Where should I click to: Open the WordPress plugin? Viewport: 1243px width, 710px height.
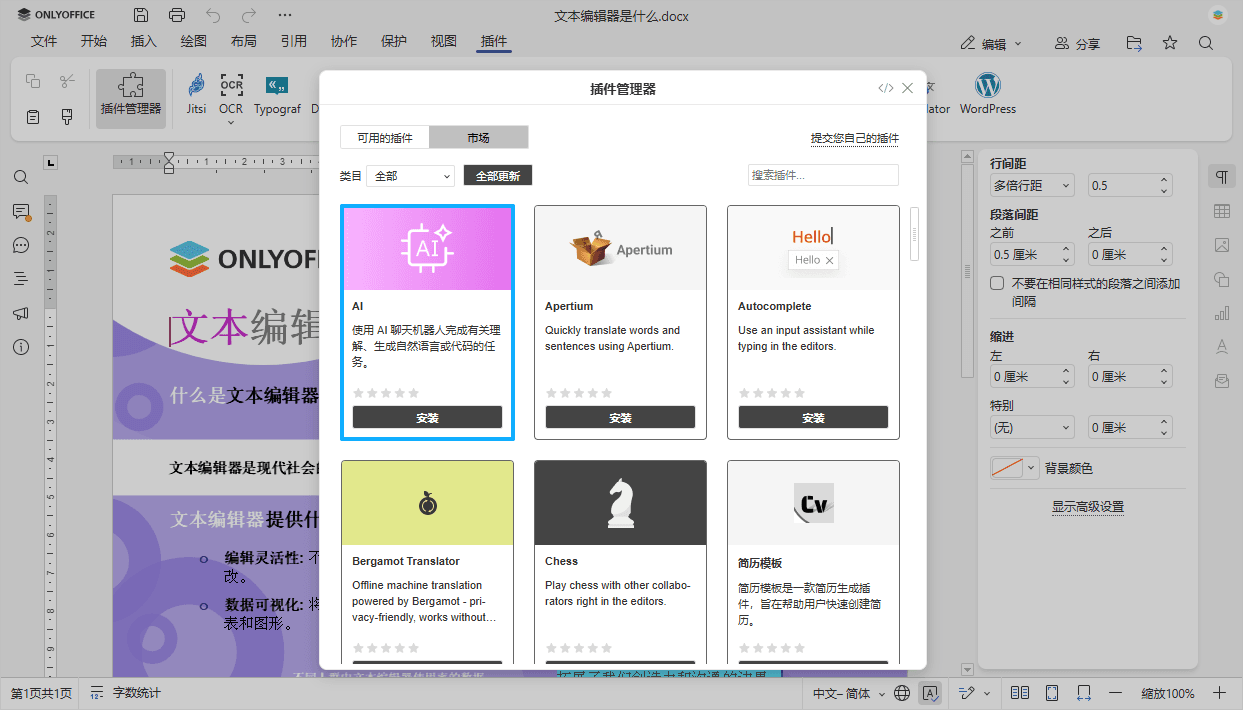pyautogui.click(x=987, y=93)
